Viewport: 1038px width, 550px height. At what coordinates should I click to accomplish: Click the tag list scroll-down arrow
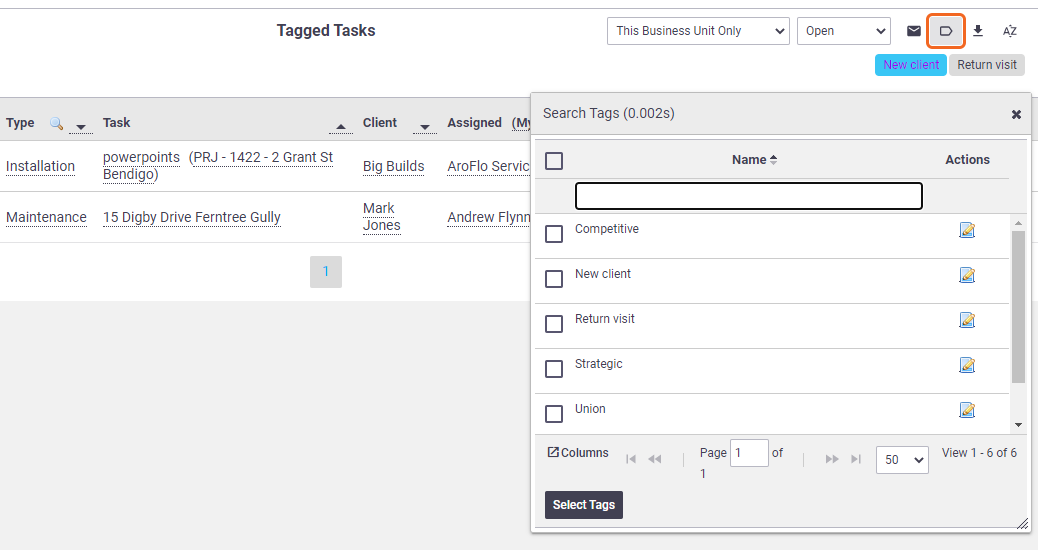pos(1018,425)
